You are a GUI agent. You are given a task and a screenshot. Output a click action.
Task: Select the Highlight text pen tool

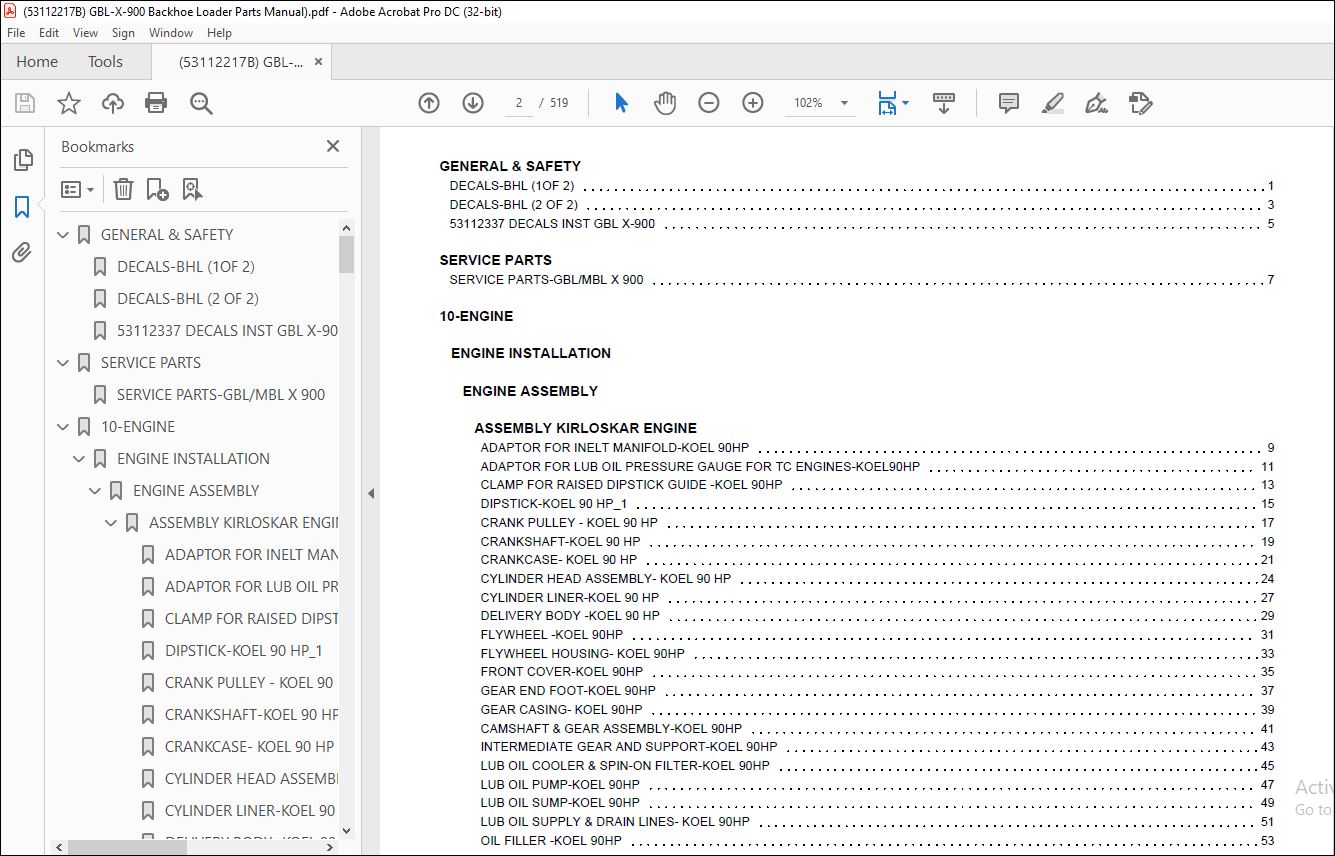[x=1052, y=103]
